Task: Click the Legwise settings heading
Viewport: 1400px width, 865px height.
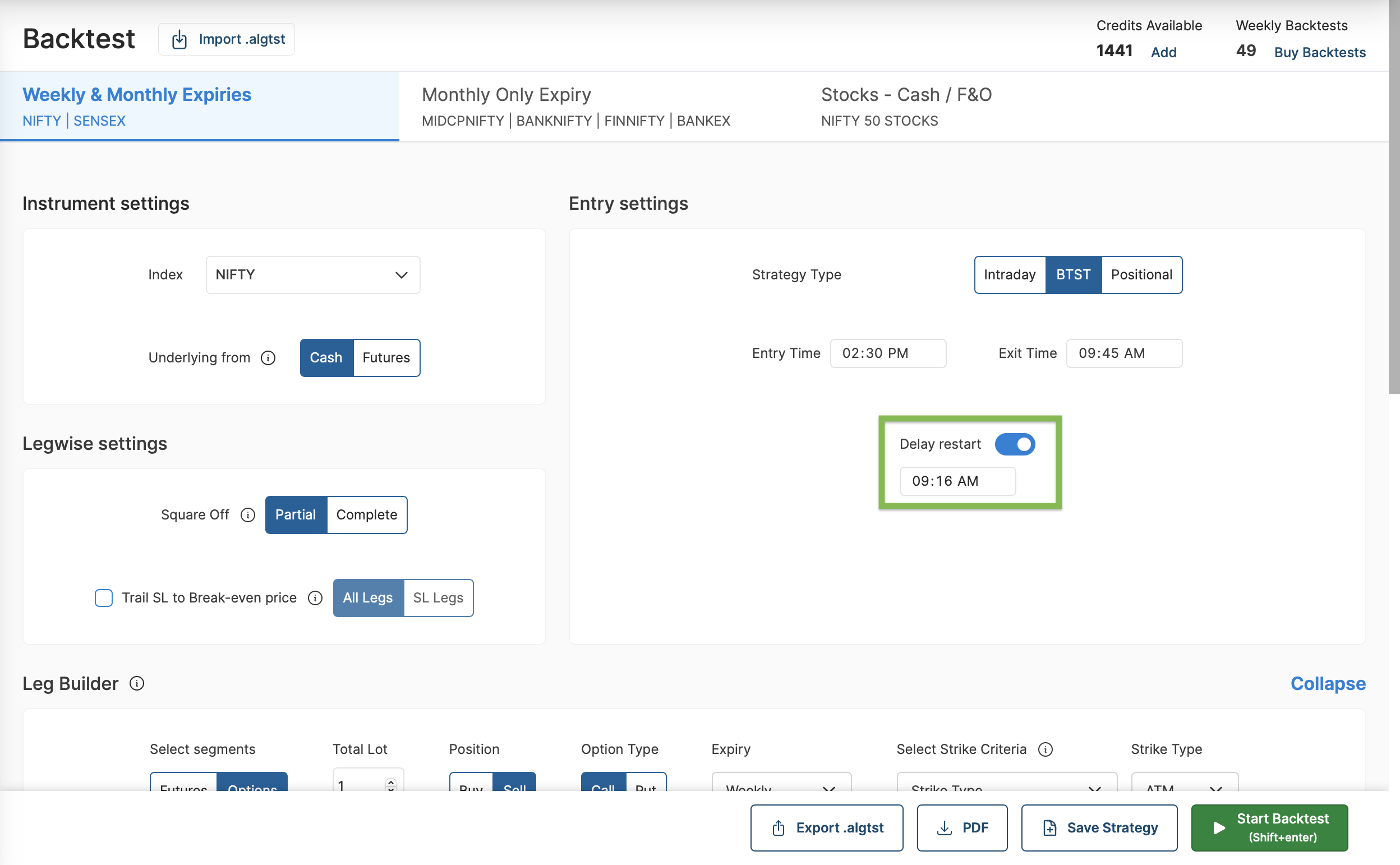Action: point(95,444)
